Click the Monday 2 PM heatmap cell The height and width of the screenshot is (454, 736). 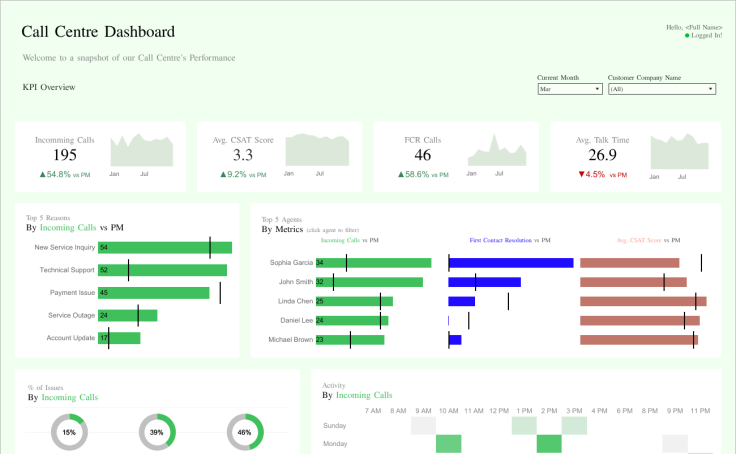pyautogui.click(x=549, y=443)
